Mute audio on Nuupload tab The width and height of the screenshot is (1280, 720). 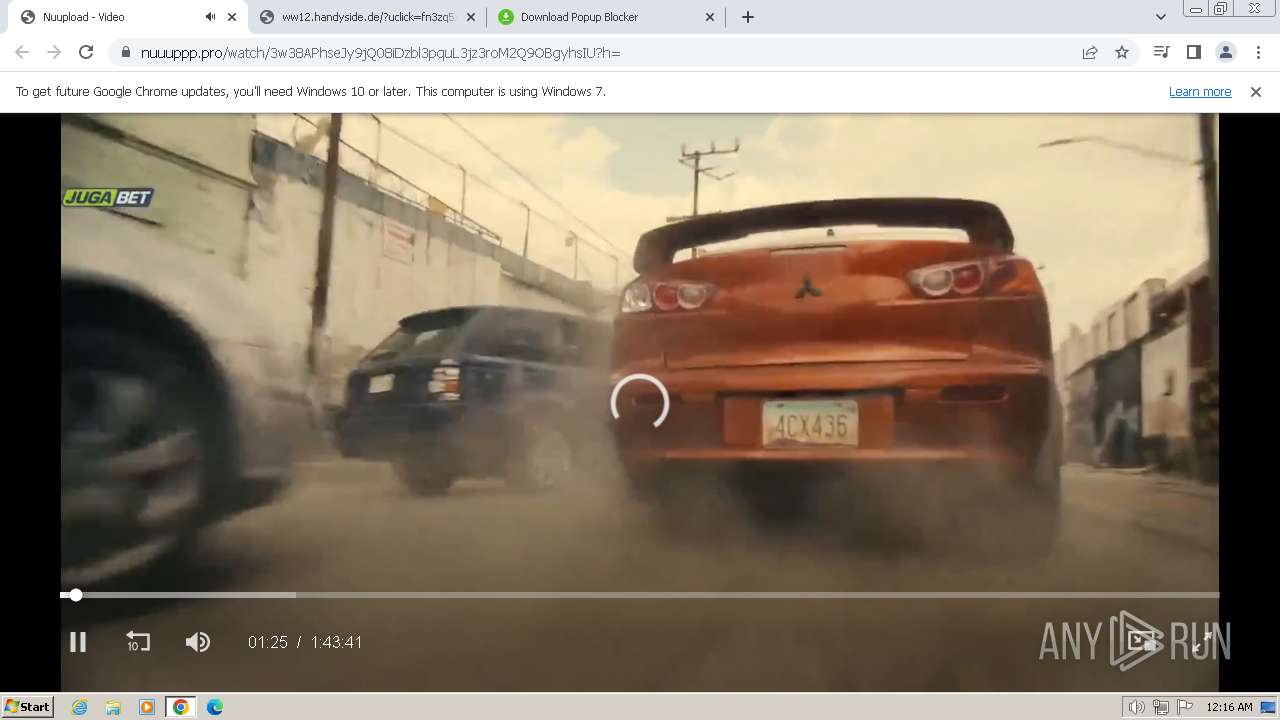click(x=210, y=17)
